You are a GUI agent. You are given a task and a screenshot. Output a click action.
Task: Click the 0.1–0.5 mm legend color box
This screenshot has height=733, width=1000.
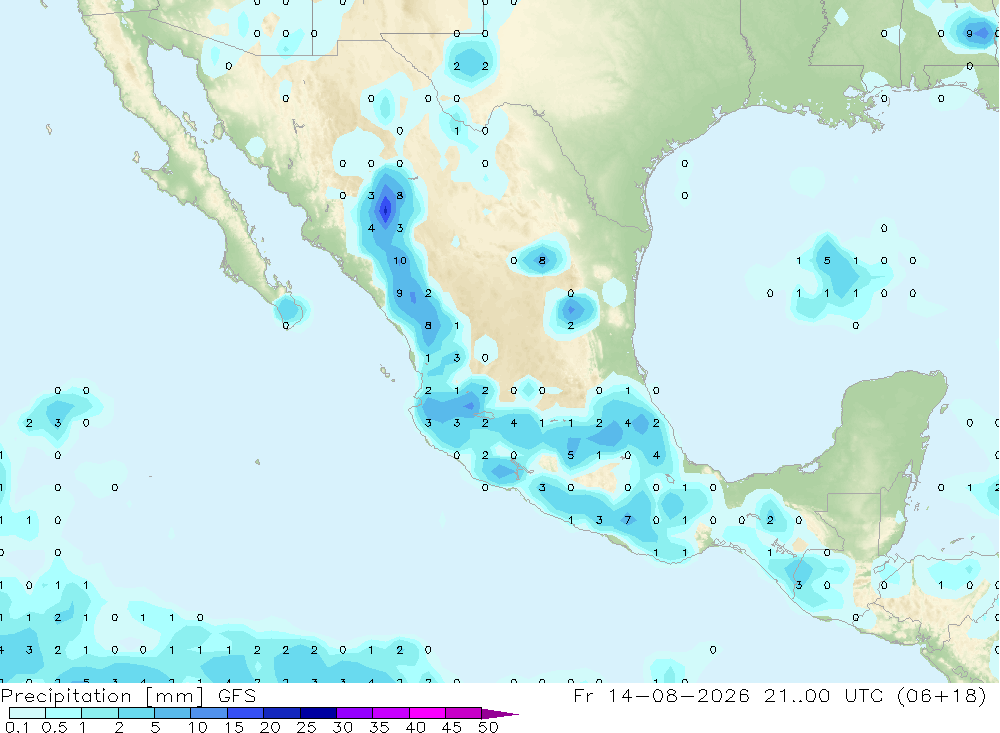27,713
